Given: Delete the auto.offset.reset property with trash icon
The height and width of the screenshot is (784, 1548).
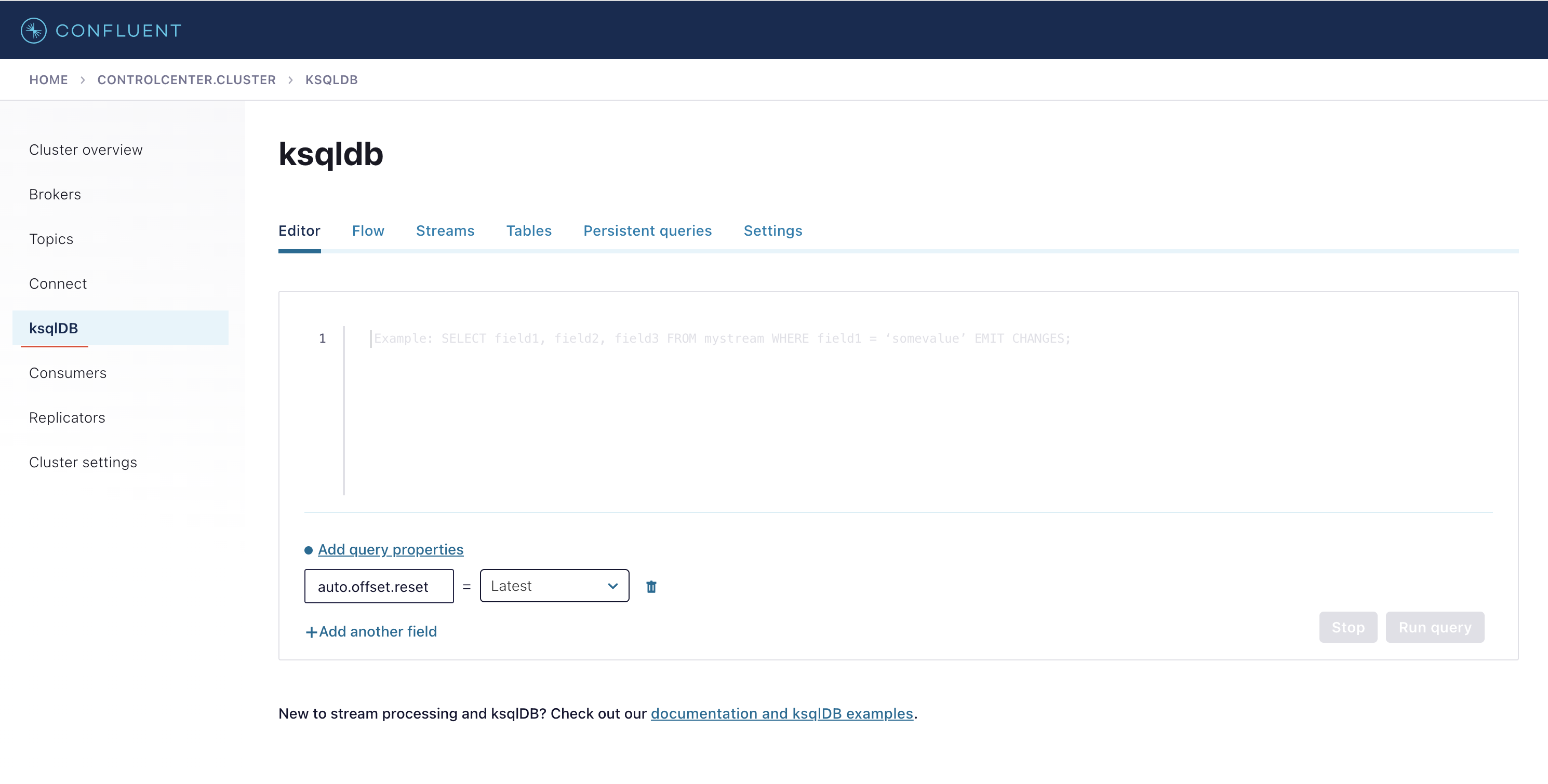Looking at the screenshot, I should tap(651, 586).
